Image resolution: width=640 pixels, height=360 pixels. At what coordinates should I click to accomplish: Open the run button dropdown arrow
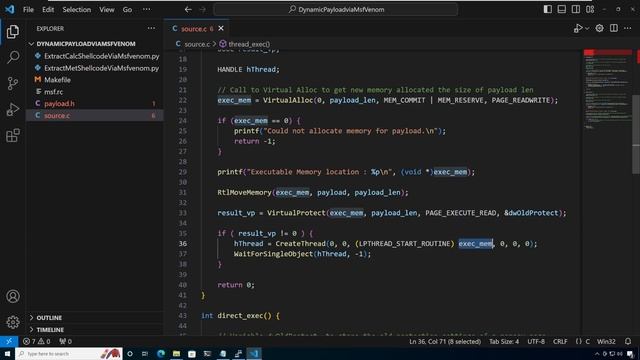click(587, 29)
